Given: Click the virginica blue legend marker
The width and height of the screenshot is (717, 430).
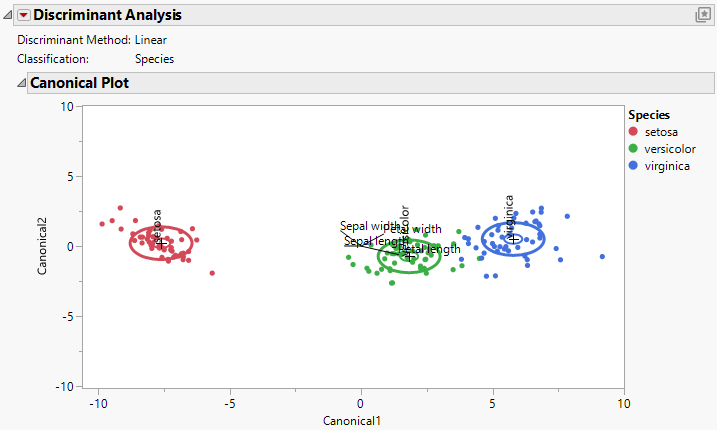Looking at the screenshot, I should [x=633, y=166].
